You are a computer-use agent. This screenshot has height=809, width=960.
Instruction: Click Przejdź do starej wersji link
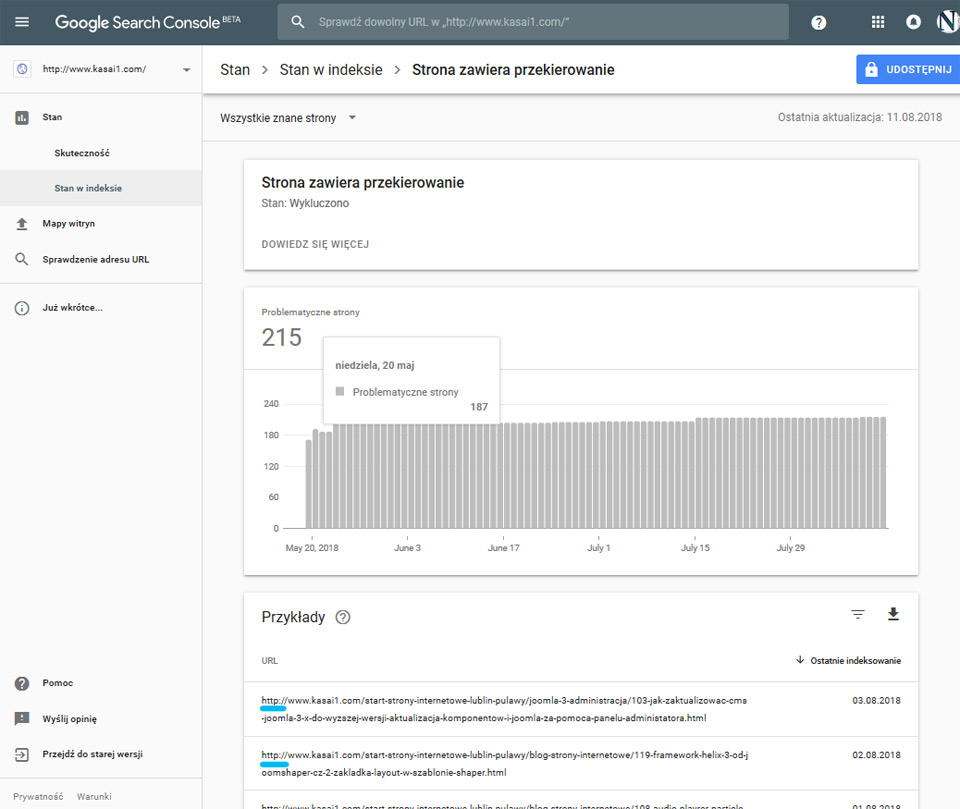[x=92, y=754]
